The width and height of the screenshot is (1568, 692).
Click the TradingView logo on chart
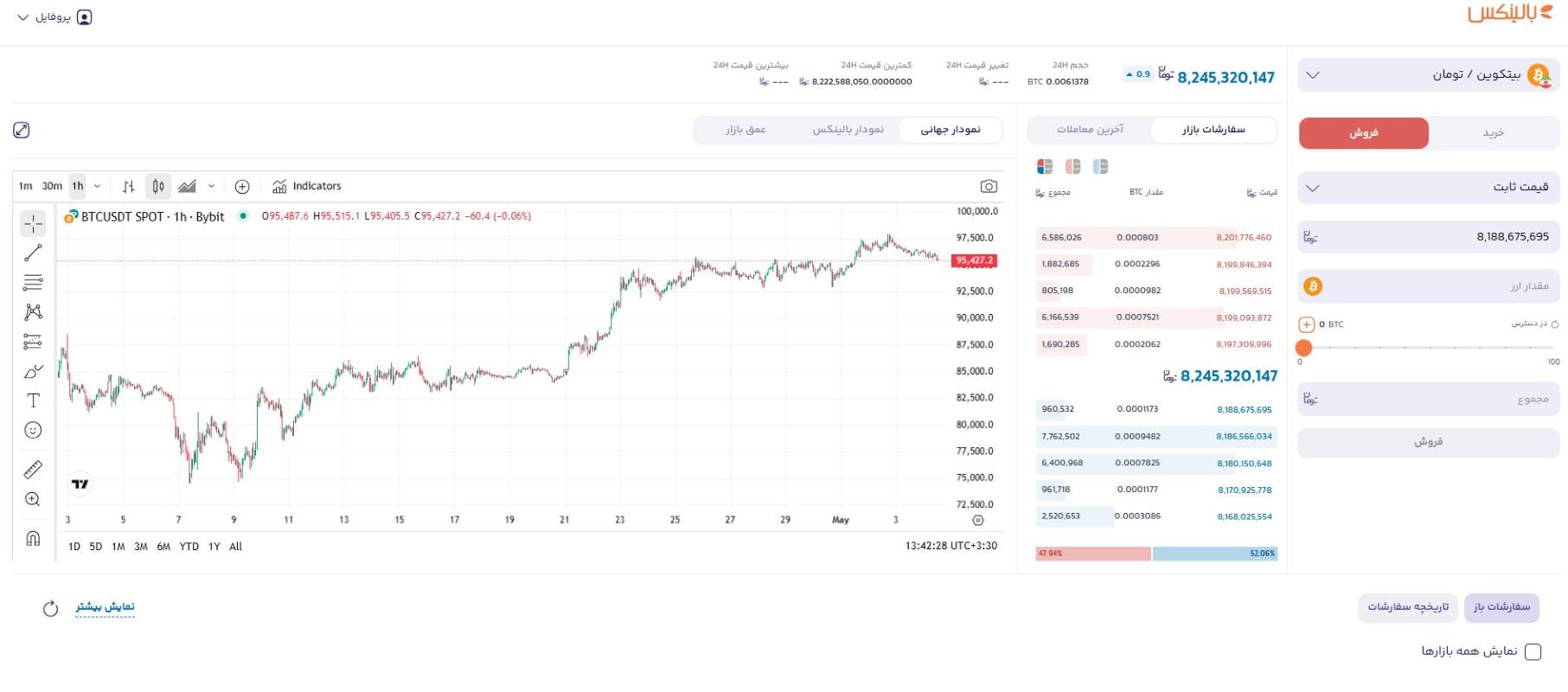[80, 484]
